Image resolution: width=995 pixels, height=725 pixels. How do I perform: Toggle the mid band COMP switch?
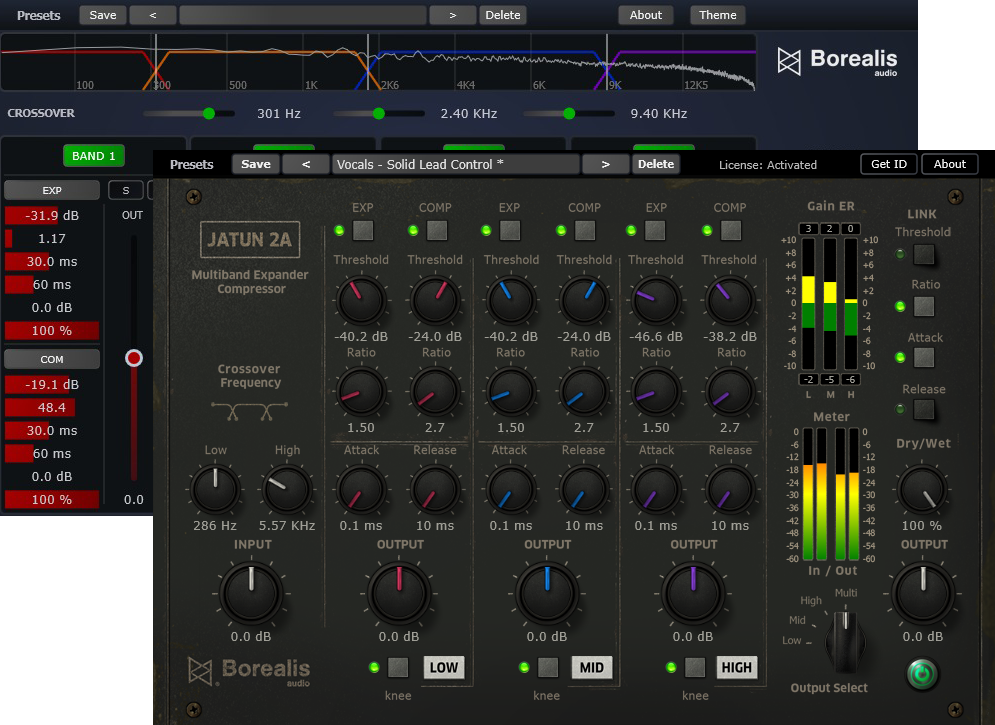584,230
